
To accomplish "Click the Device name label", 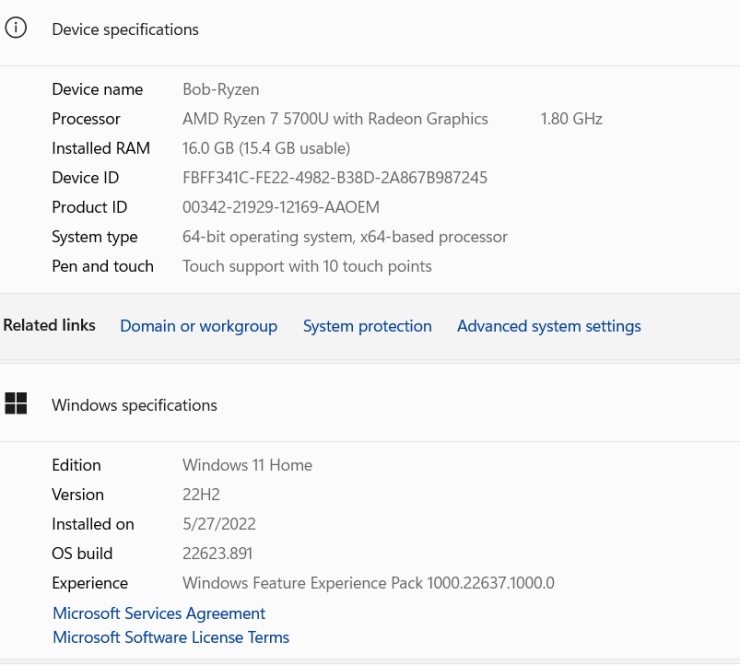I will [97, 89].
